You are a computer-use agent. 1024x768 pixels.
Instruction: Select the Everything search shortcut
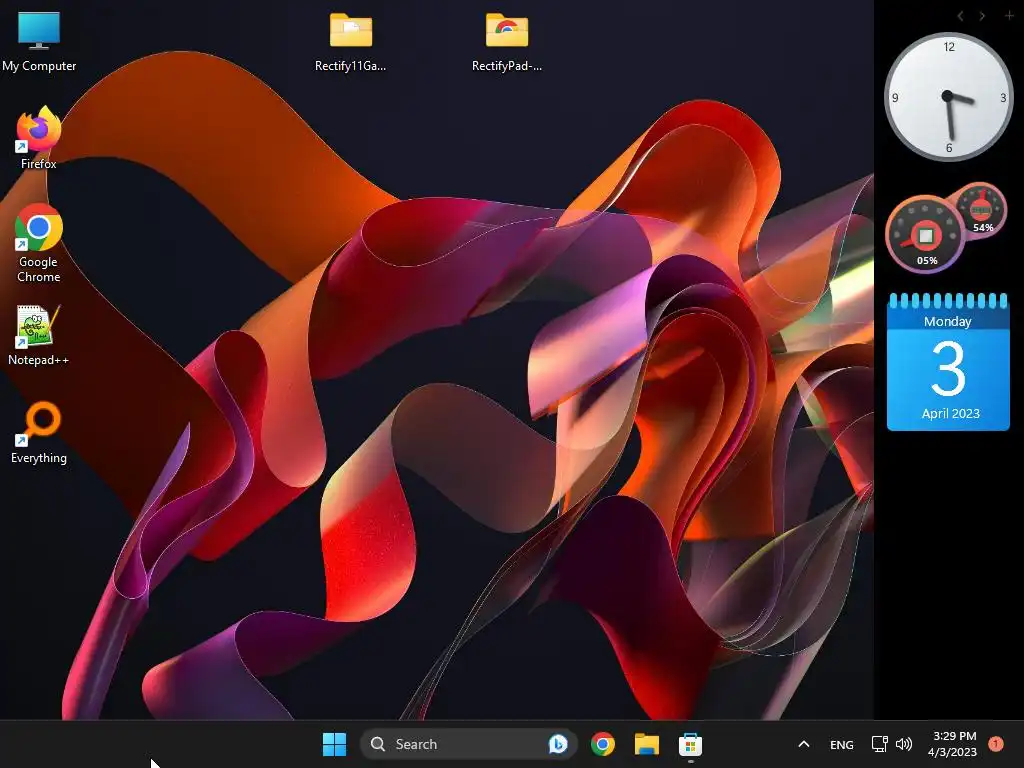39,433
